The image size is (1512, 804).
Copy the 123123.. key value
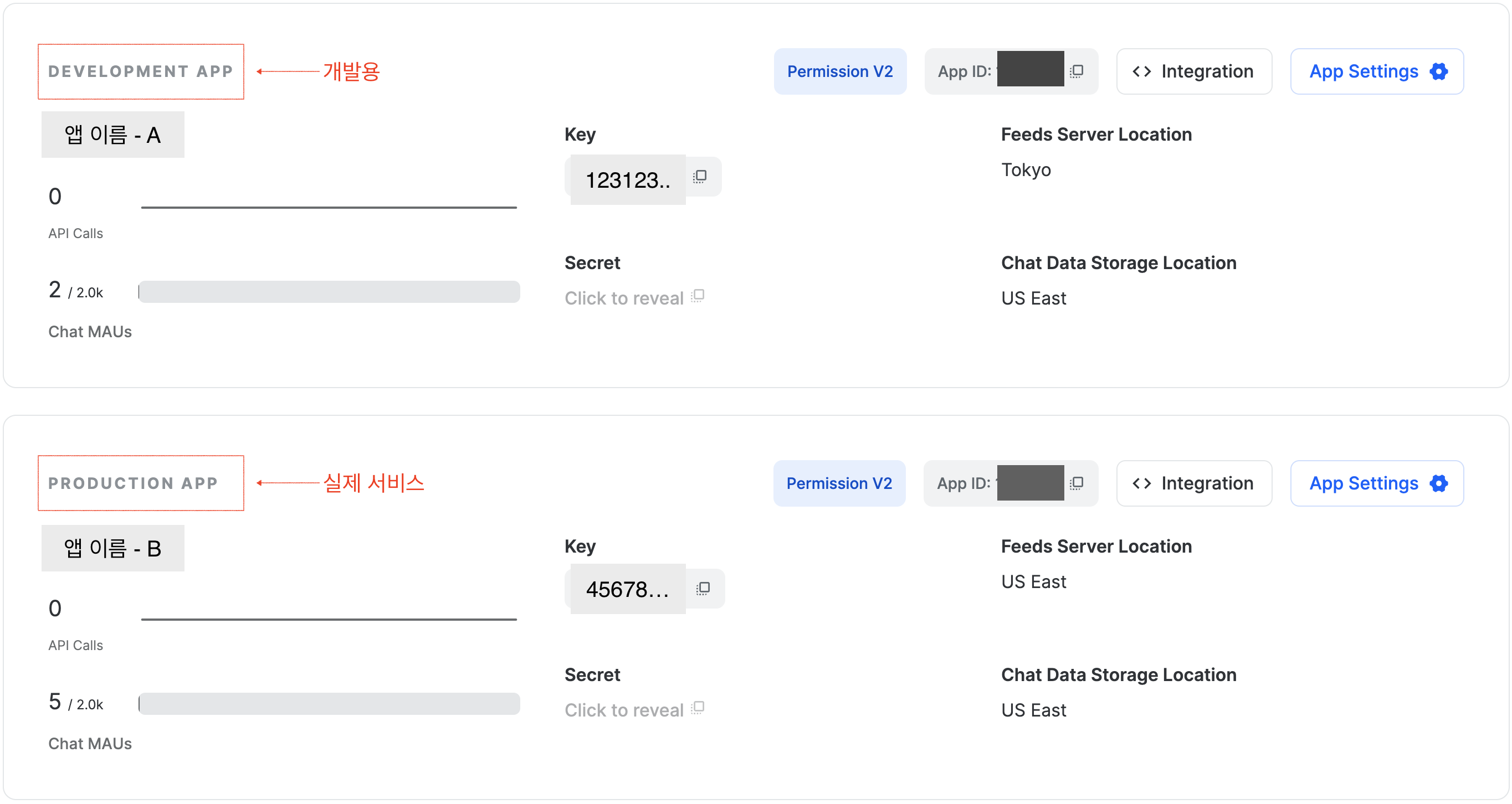[x=700, y=177]
